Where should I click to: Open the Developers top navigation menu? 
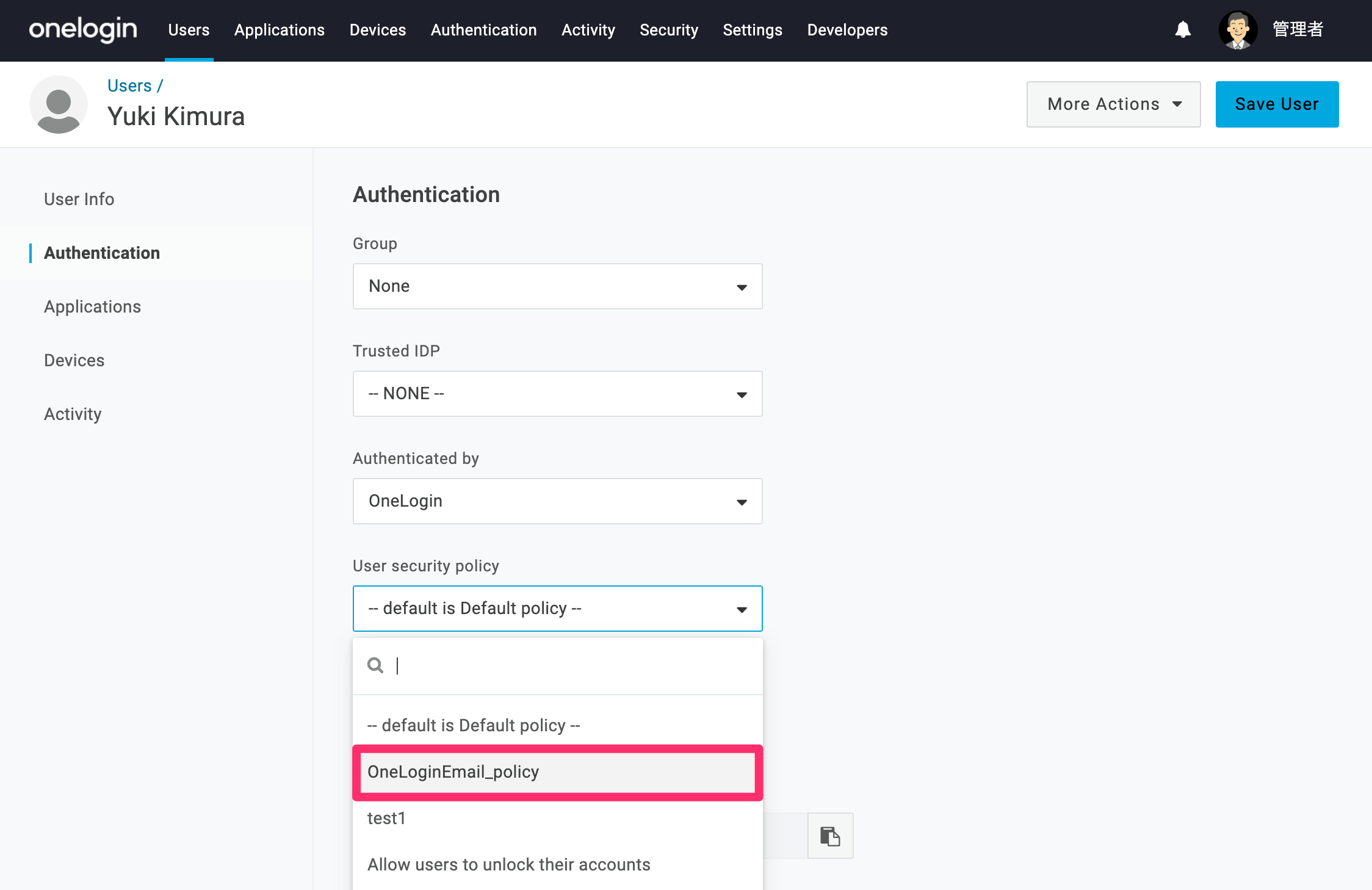(x=847, y=30)
